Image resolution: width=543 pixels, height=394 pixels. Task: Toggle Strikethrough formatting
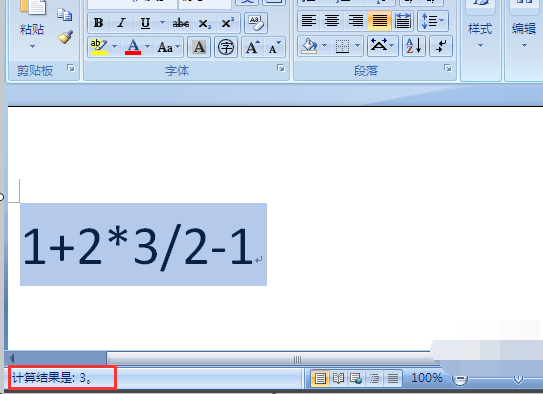pyautogui.click(x=181, y=23)
